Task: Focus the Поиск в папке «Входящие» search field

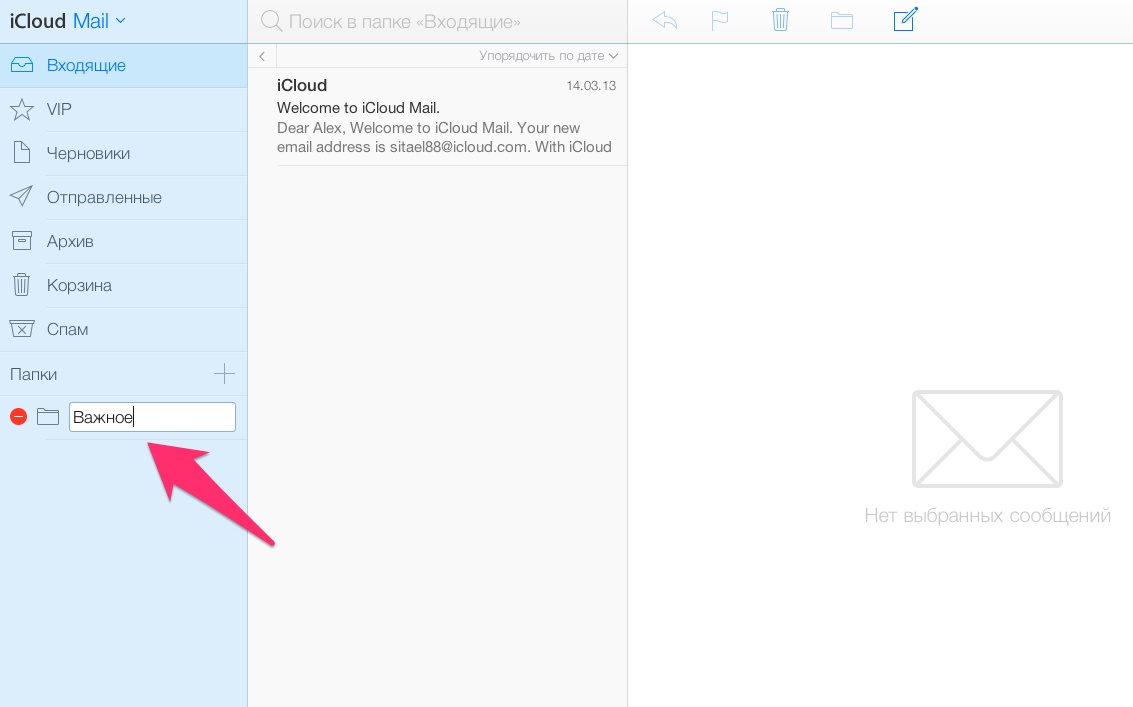Action: coord(437,21)
